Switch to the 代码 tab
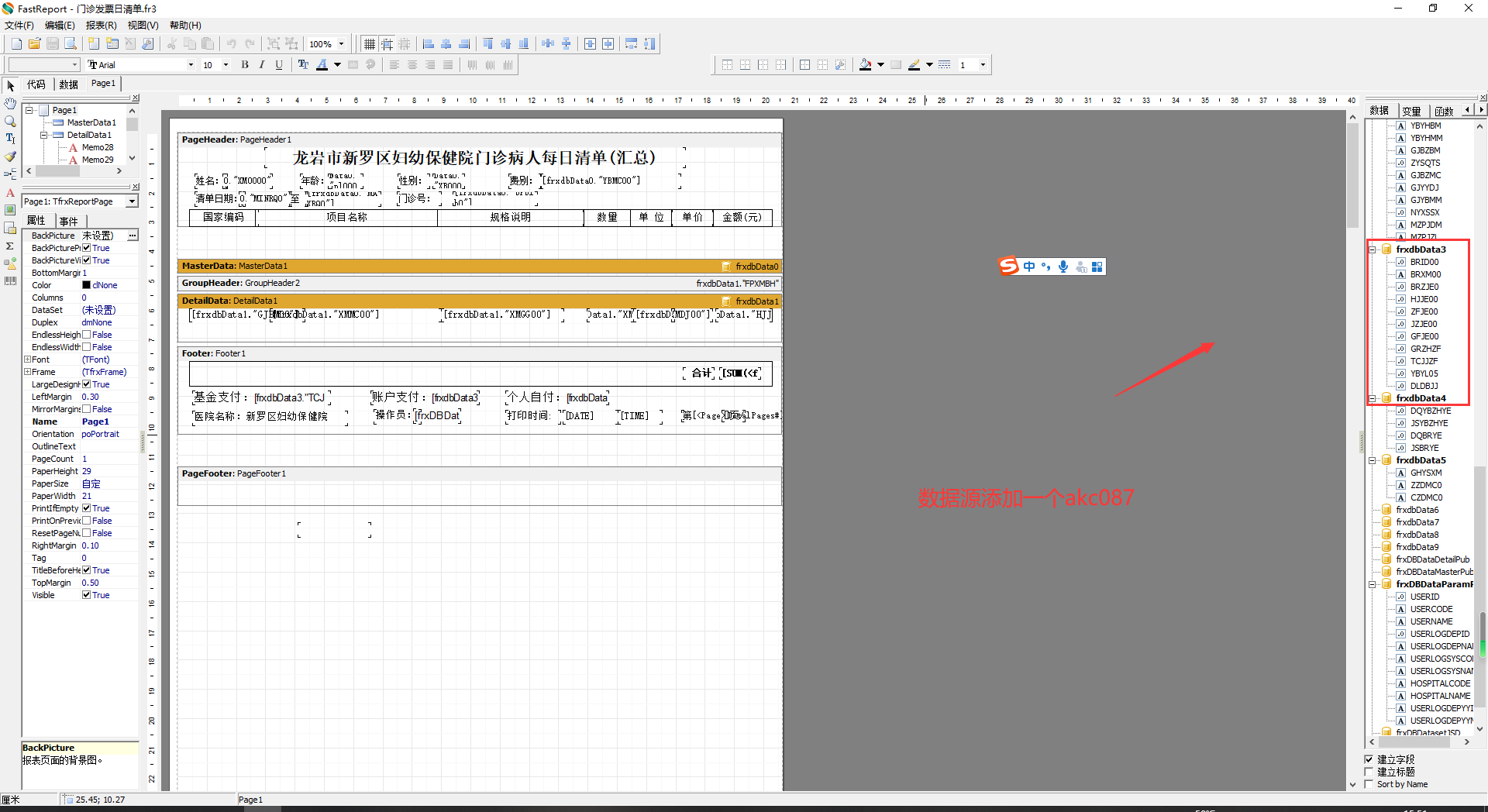Image resolution: width=1488 pixels, height=812 pixels. point(36,84)
